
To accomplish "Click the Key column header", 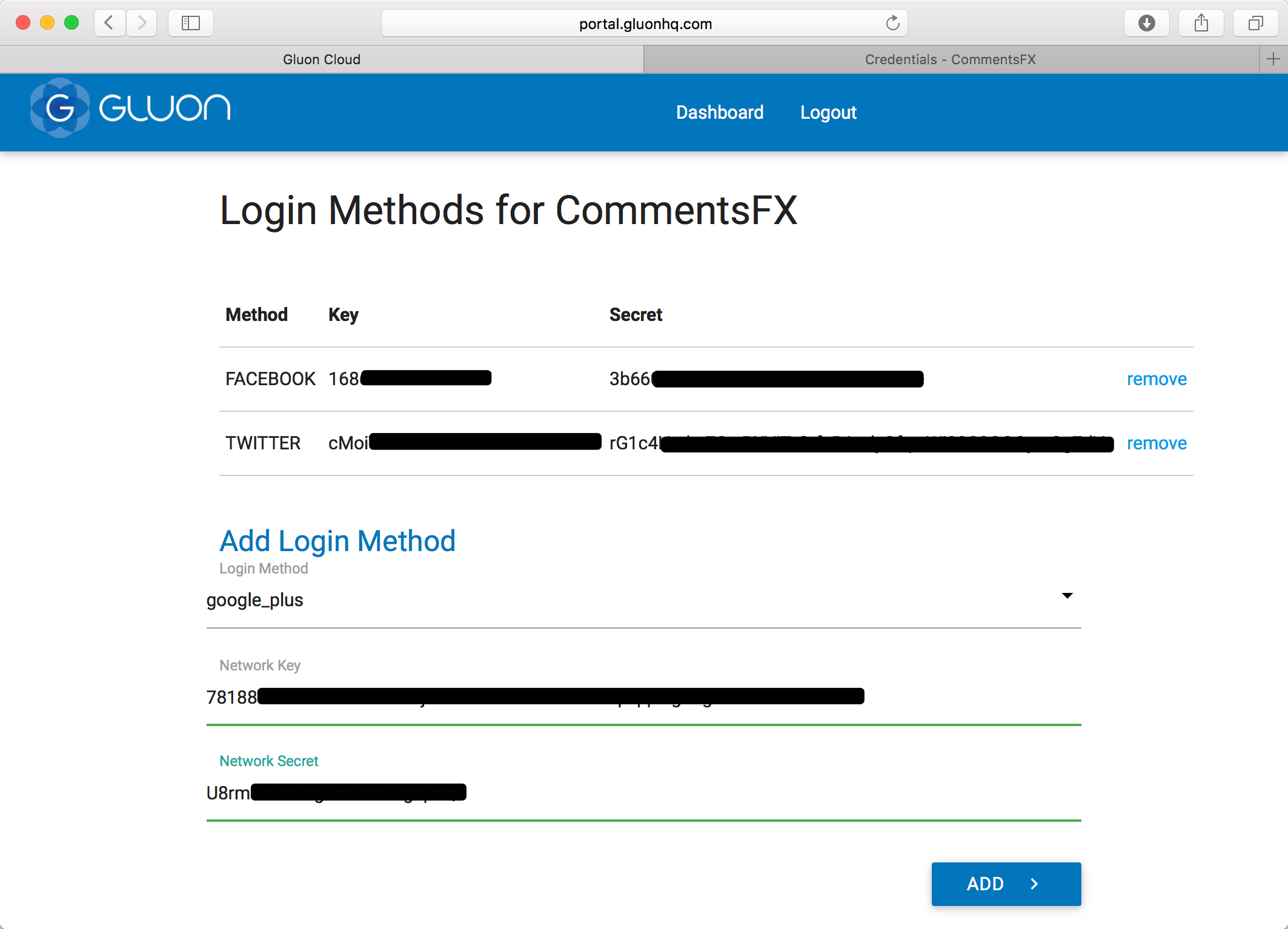I will (344, 315).
